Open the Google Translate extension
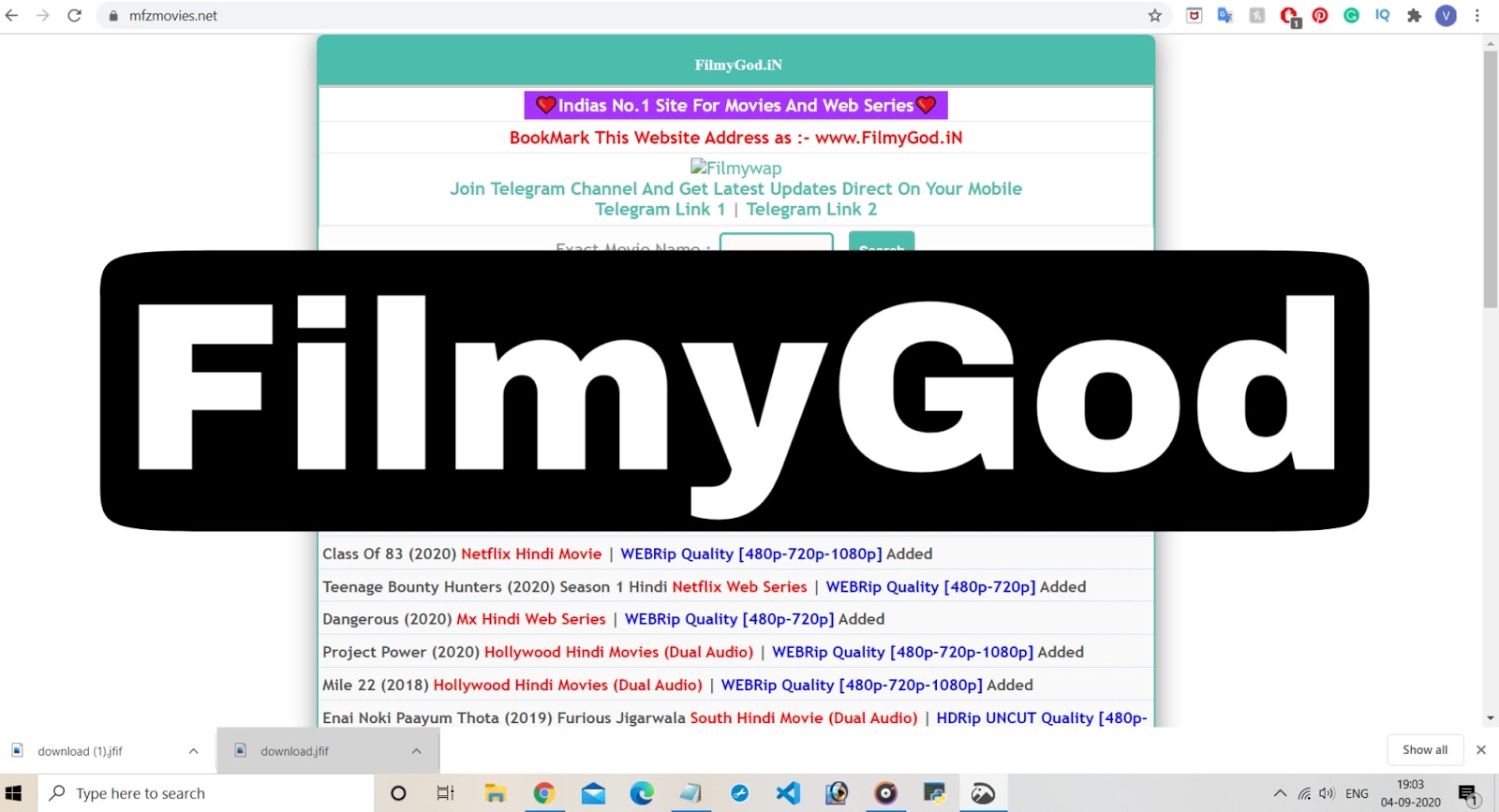Image resolution: width=1499 pixels, height=812 pixels. (1225, 16)
